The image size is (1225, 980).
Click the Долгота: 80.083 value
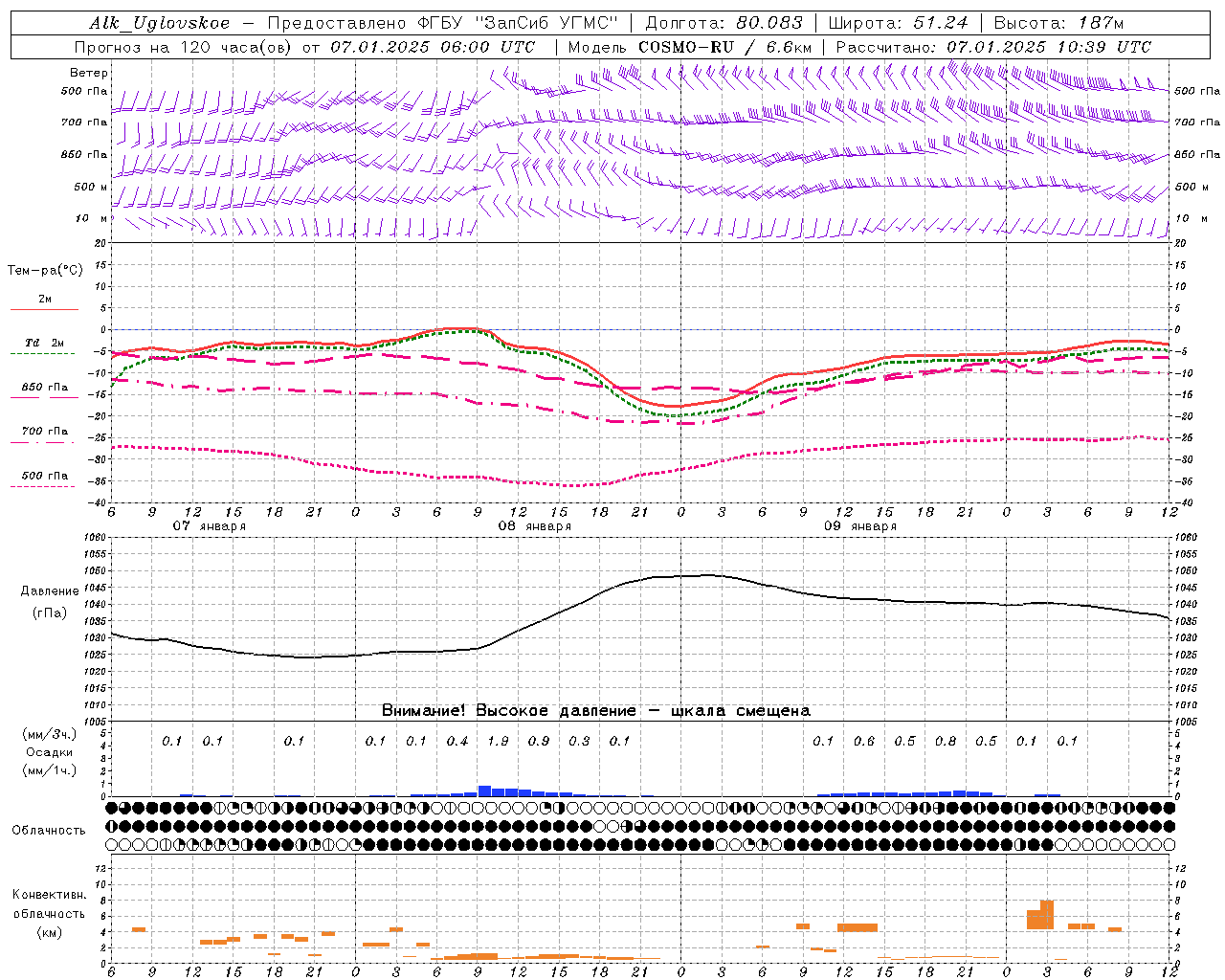tap(723, 23)
